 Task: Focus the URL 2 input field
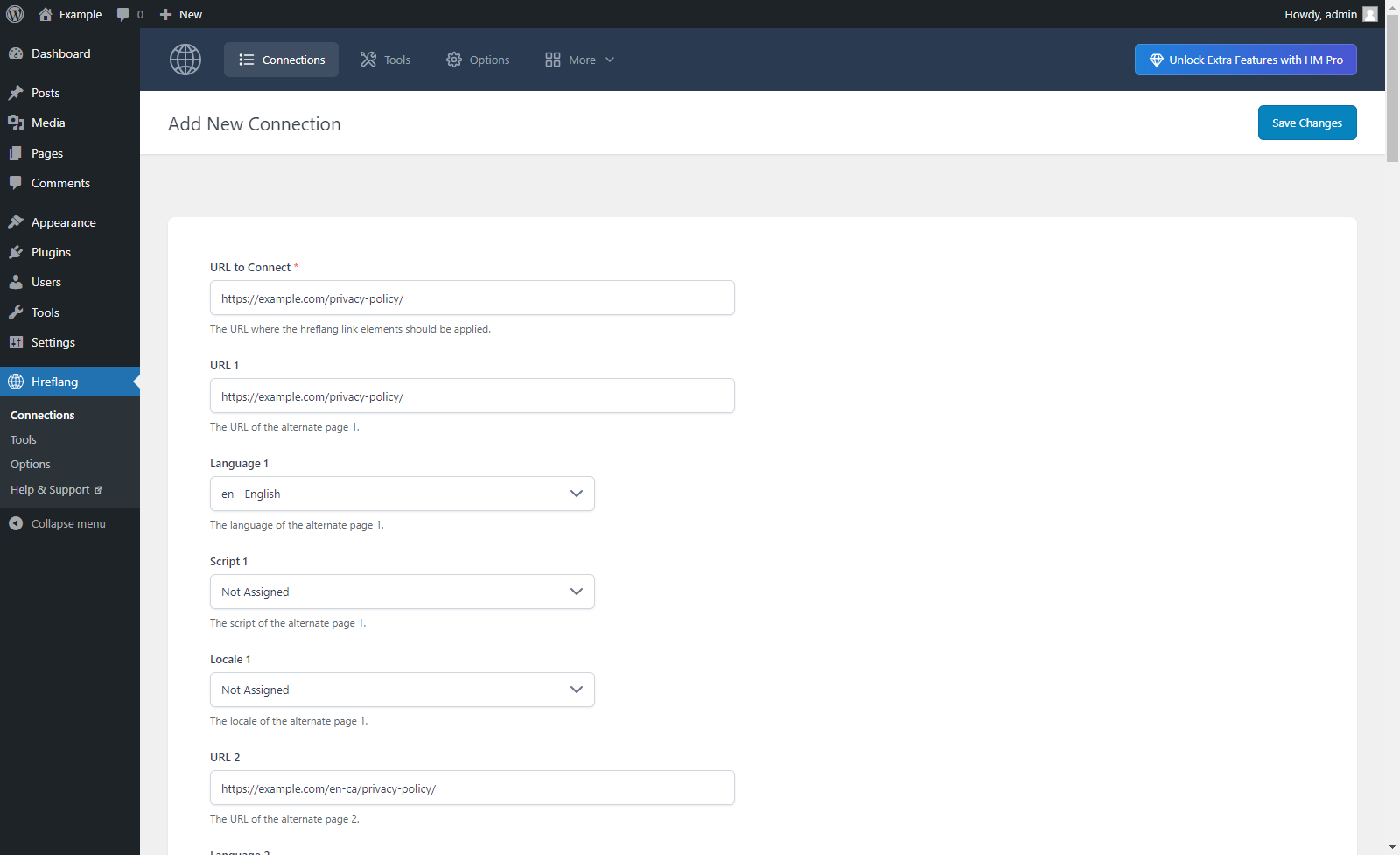(x=472, y=788)
